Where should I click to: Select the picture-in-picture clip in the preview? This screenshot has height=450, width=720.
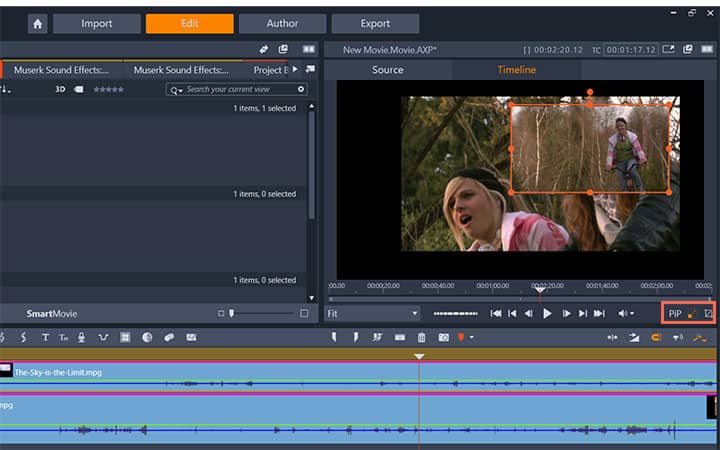pyautogui.click(x=590, y=149)
